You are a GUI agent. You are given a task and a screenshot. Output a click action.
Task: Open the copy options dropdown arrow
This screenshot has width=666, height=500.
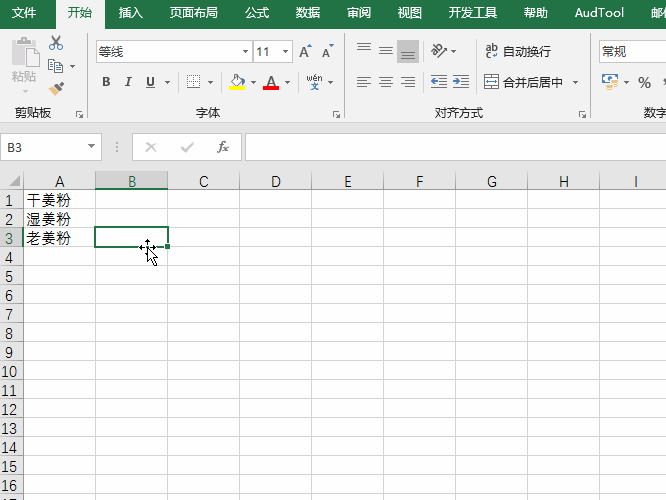click(72, 66)
